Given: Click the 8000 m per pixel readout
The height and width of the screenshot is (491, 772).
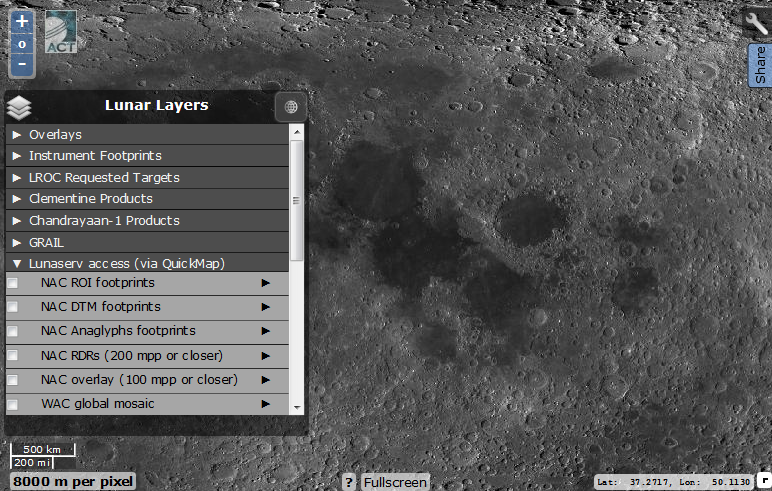Looking at the screenshot, I should point(73,481).
